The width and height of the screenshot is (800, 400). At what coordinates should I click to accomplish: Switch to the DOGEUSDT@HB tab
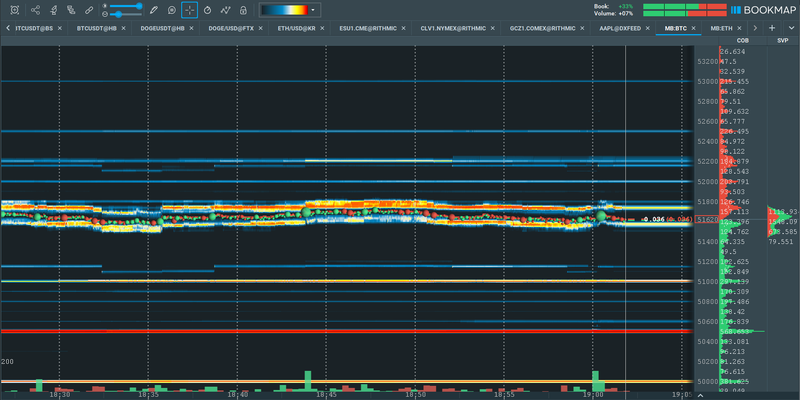(162, 29)
